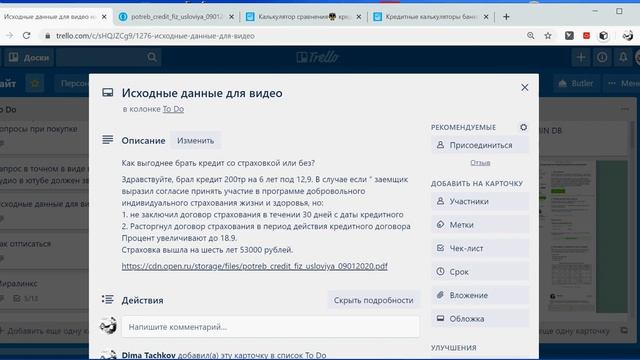Open the recommended settings gear icon
Image resolution: width=640 pixels, height=360 pixels.
click(x=524, y=127)
